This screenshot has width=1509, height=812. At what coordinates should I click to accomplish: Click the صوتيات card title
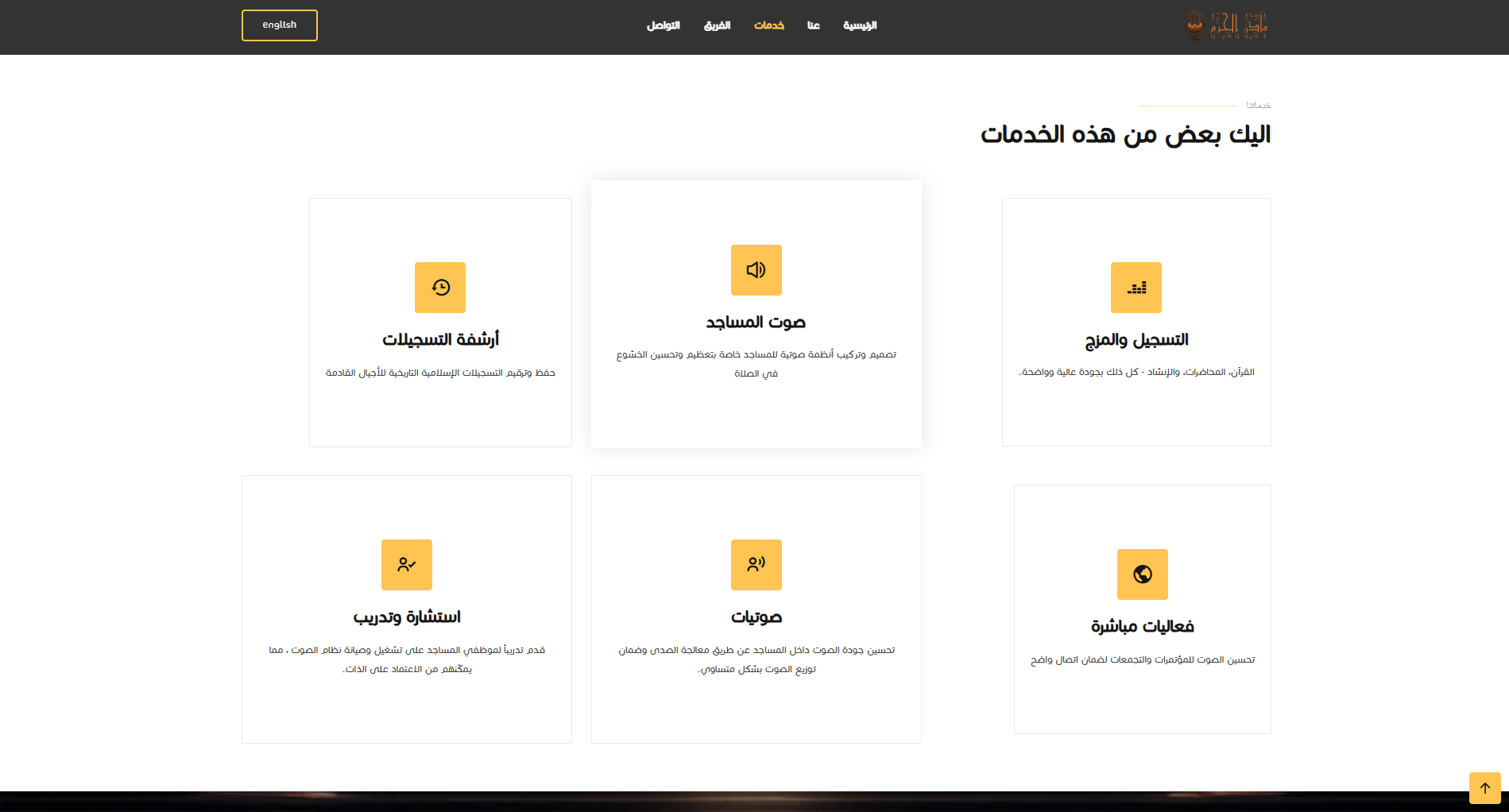[756, 617]
